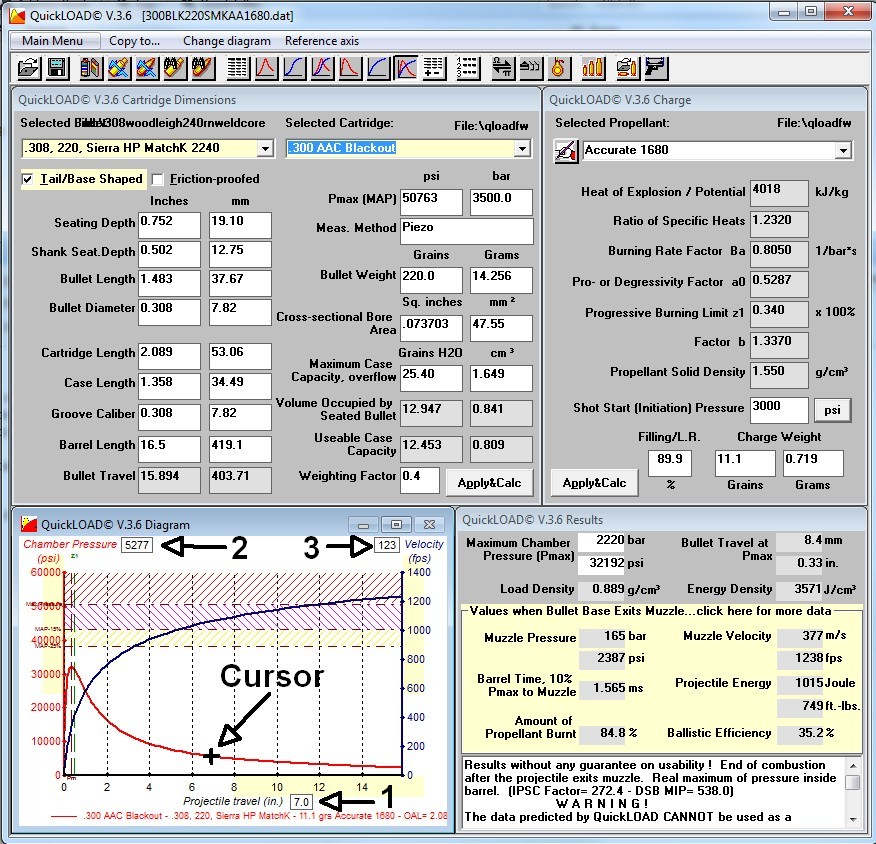Click the Projectile travel value box

coord(302,802)
